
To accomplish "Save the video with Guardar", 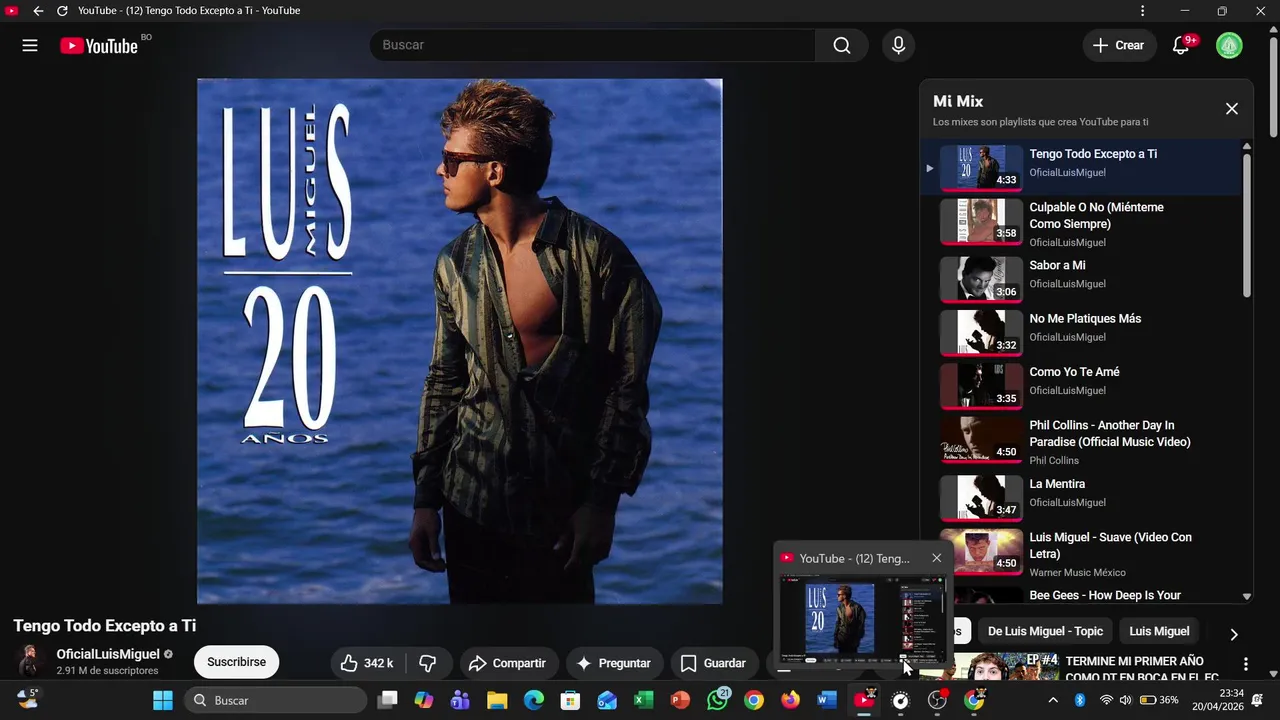I will click(x=713, y=663).
